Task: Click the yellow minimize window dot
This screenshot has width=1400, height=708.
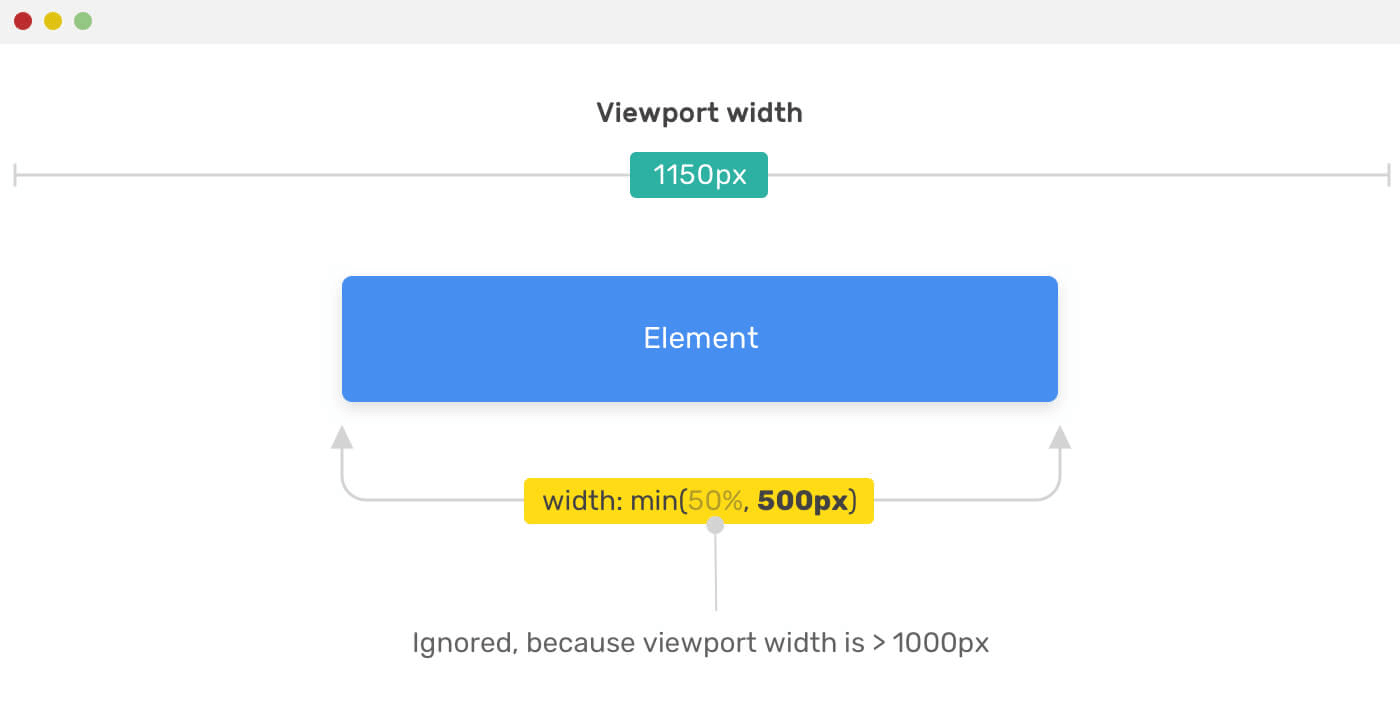Action: coord(53,21)
